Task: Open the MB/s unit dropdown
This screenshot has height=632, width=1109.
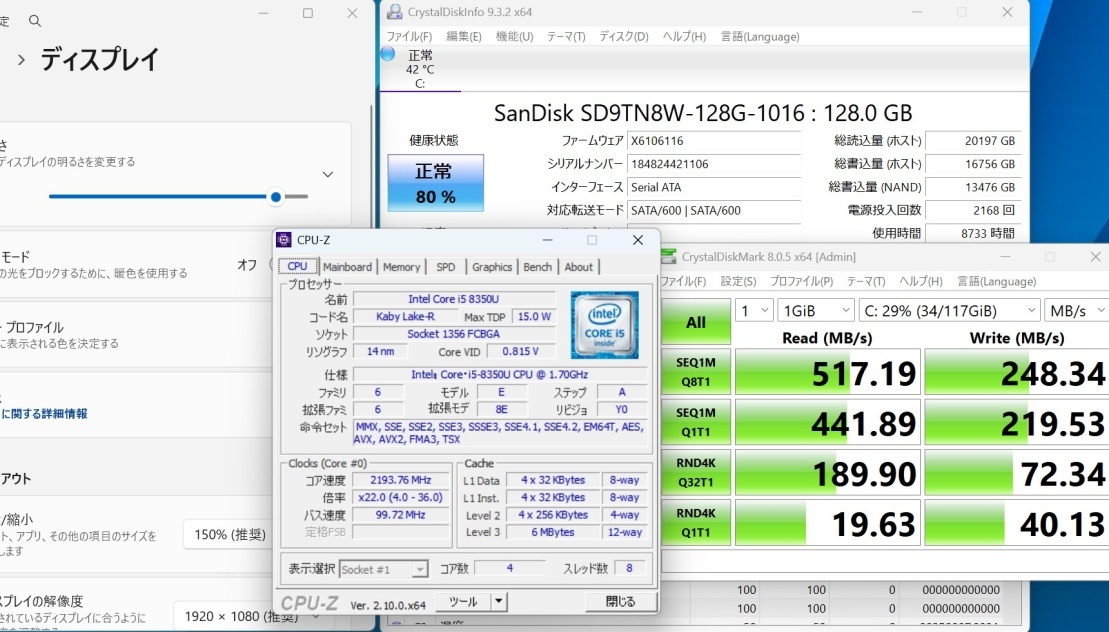Action: click(x=1075, y=310)
